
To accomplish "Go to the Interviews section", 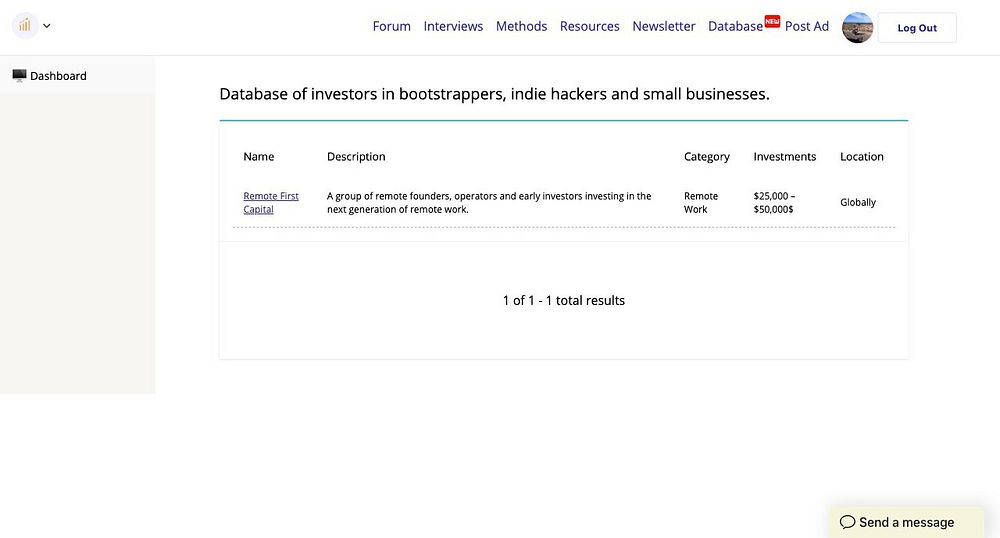I will coord(453,26).
